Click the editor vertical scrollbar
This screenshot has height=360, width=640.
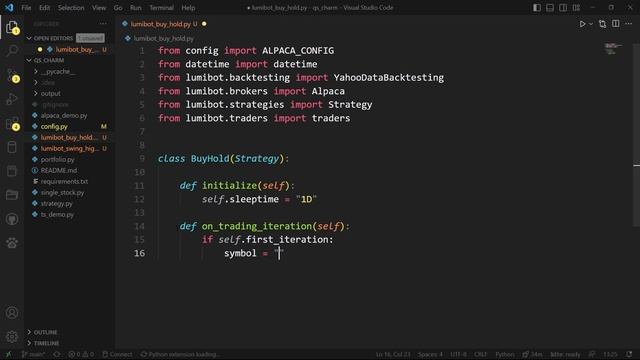(x=637, y=135)
